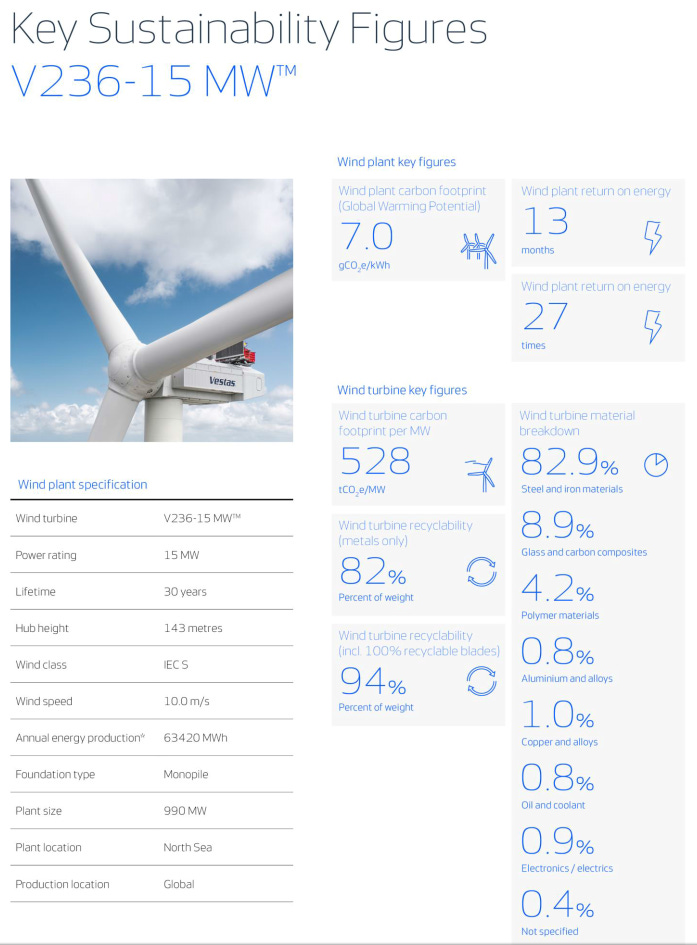Image resolution: width=697 pixels, height=945 pixels.
Task: Click the '13' return on energy value
Action: (x=545, y=221)
